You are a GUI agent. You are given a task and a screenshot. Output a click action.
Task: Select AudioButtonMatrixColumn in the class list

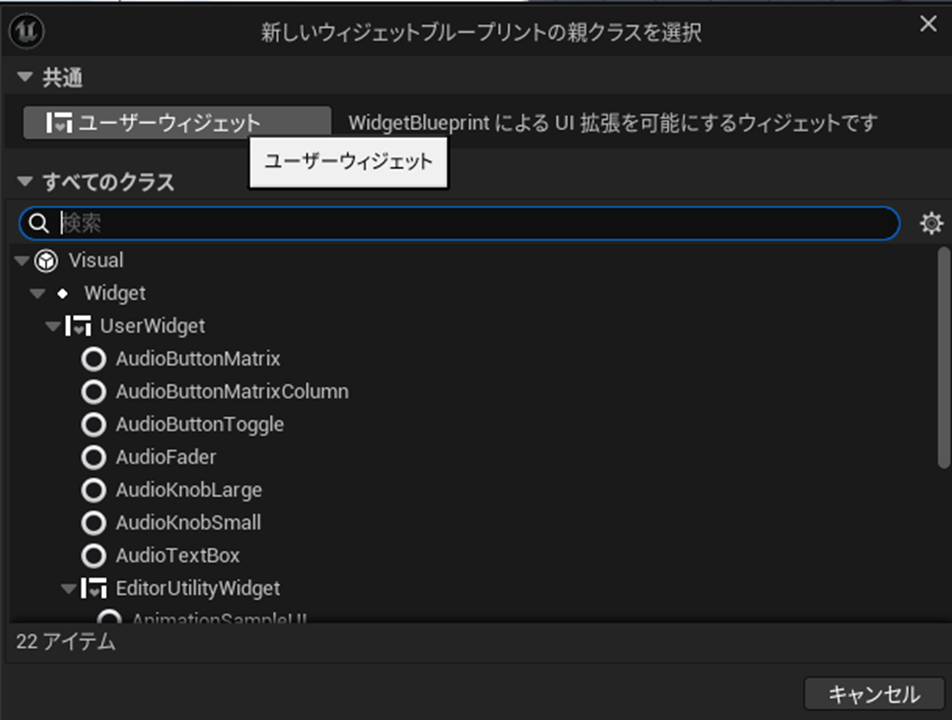click(x=232, y=392)
